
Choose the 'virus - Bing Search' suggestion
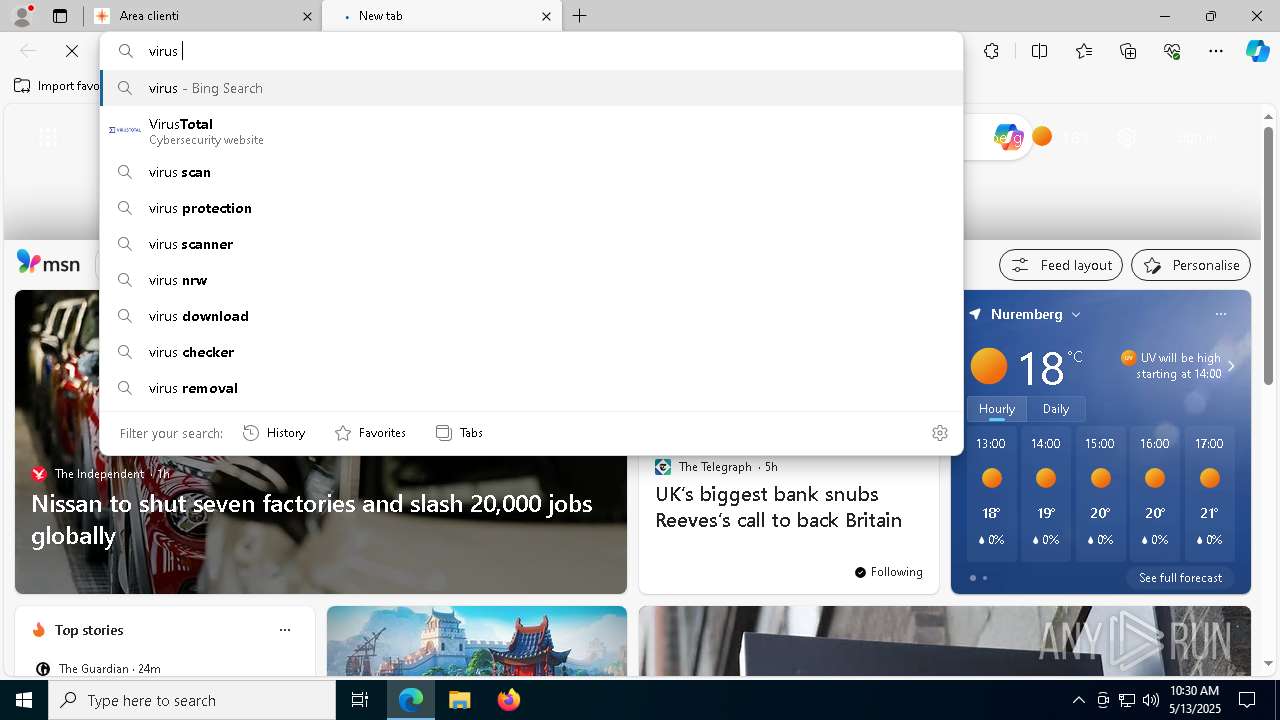531,88
